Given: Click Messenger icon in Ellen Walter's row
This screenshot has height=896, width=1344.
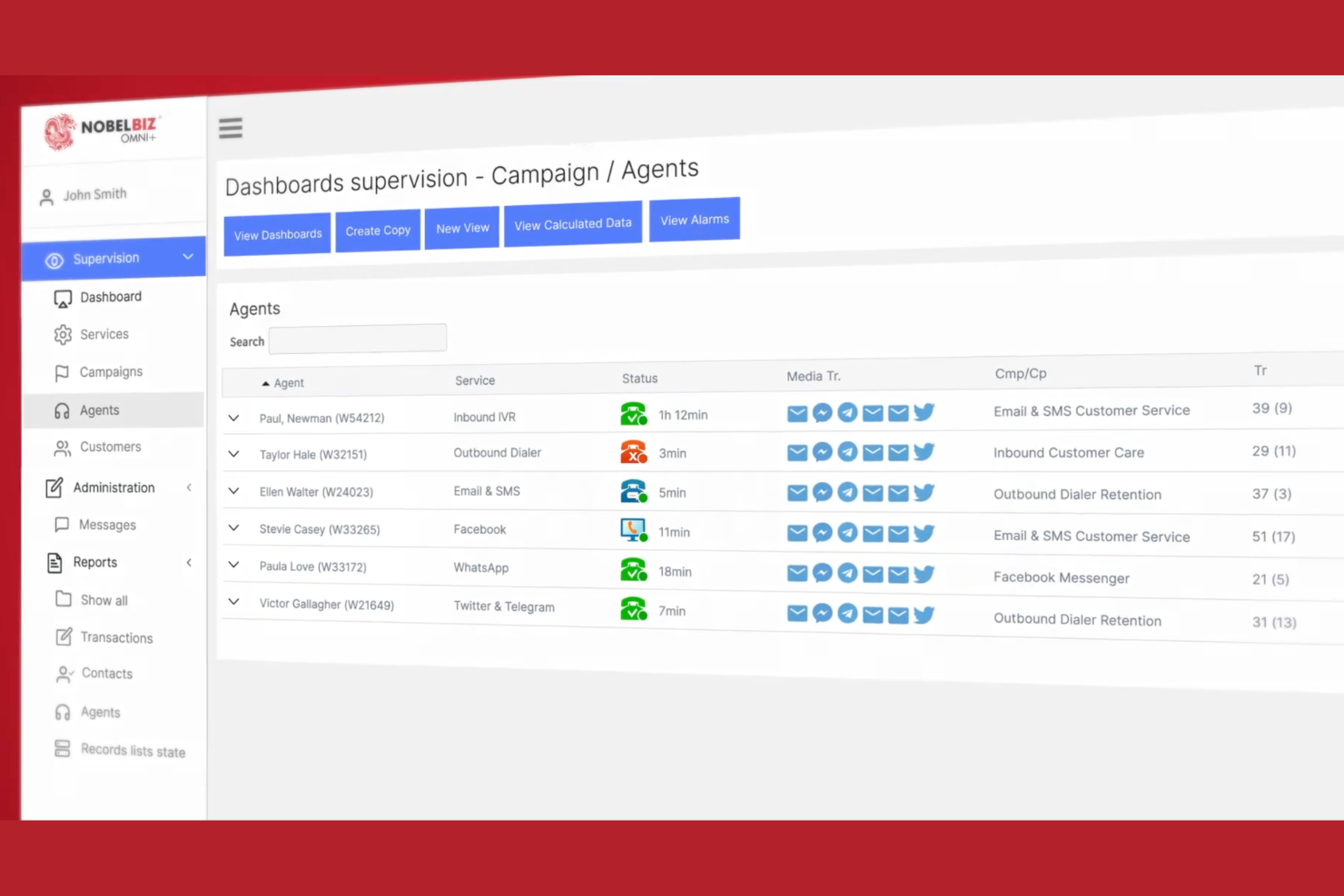Looking at the screenshot, I should point(822,492).
